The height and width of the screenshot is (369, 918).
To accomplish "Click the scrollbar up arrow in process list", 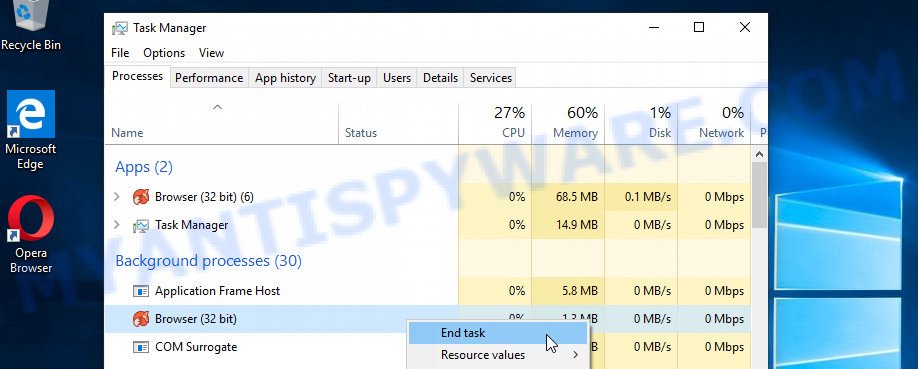I will (759, 155).
